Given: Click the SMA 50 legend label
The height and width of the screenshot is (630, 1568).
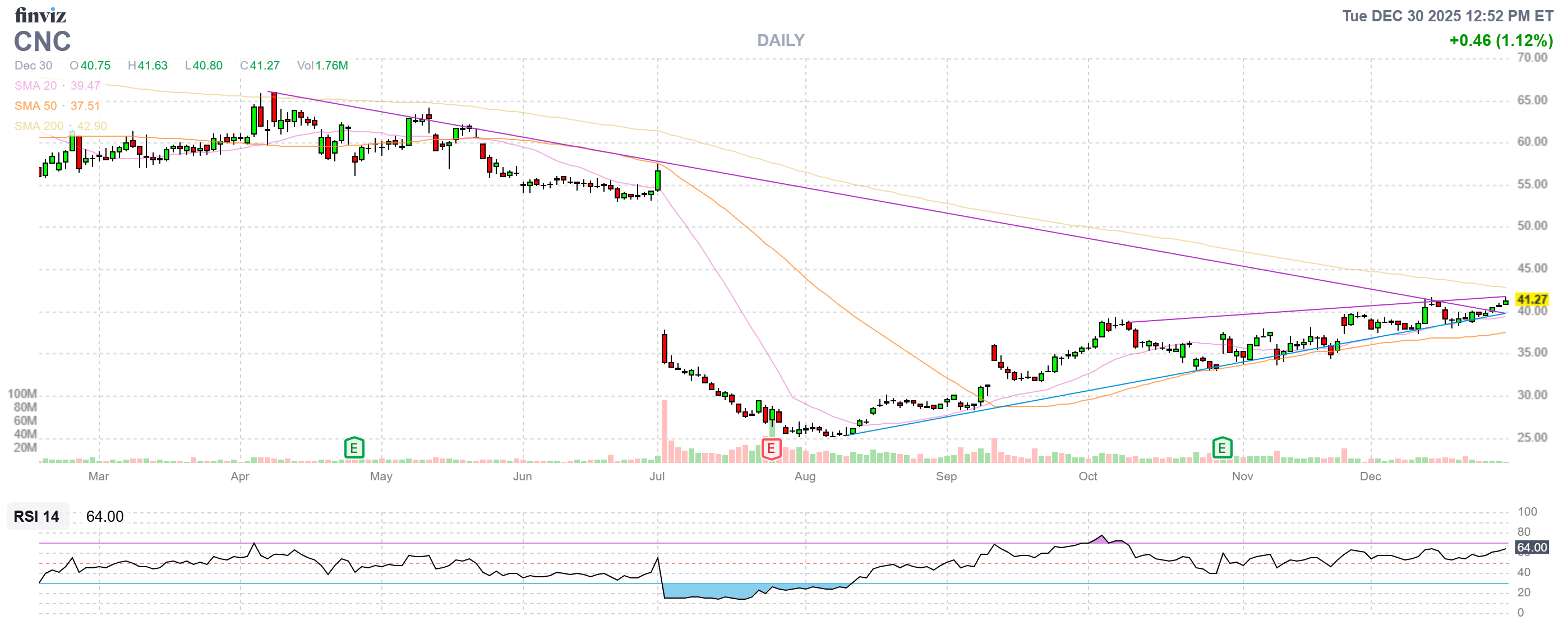Looking at the screenshot, I should pyautogui.click(x=35, y=106).
